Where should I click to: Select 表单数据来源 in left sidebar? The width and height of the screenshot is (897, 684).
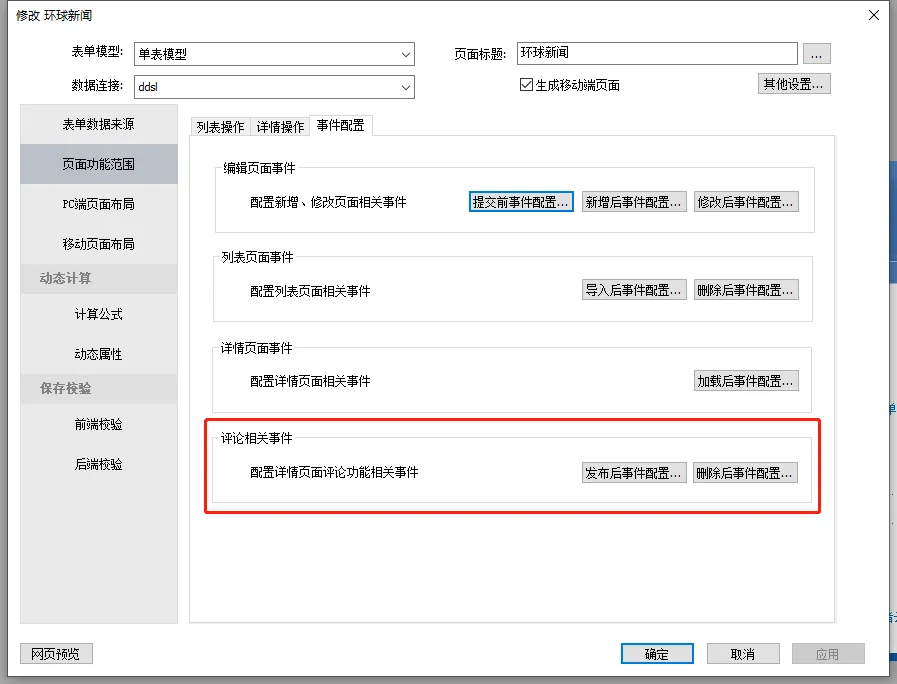coord(98,124)
